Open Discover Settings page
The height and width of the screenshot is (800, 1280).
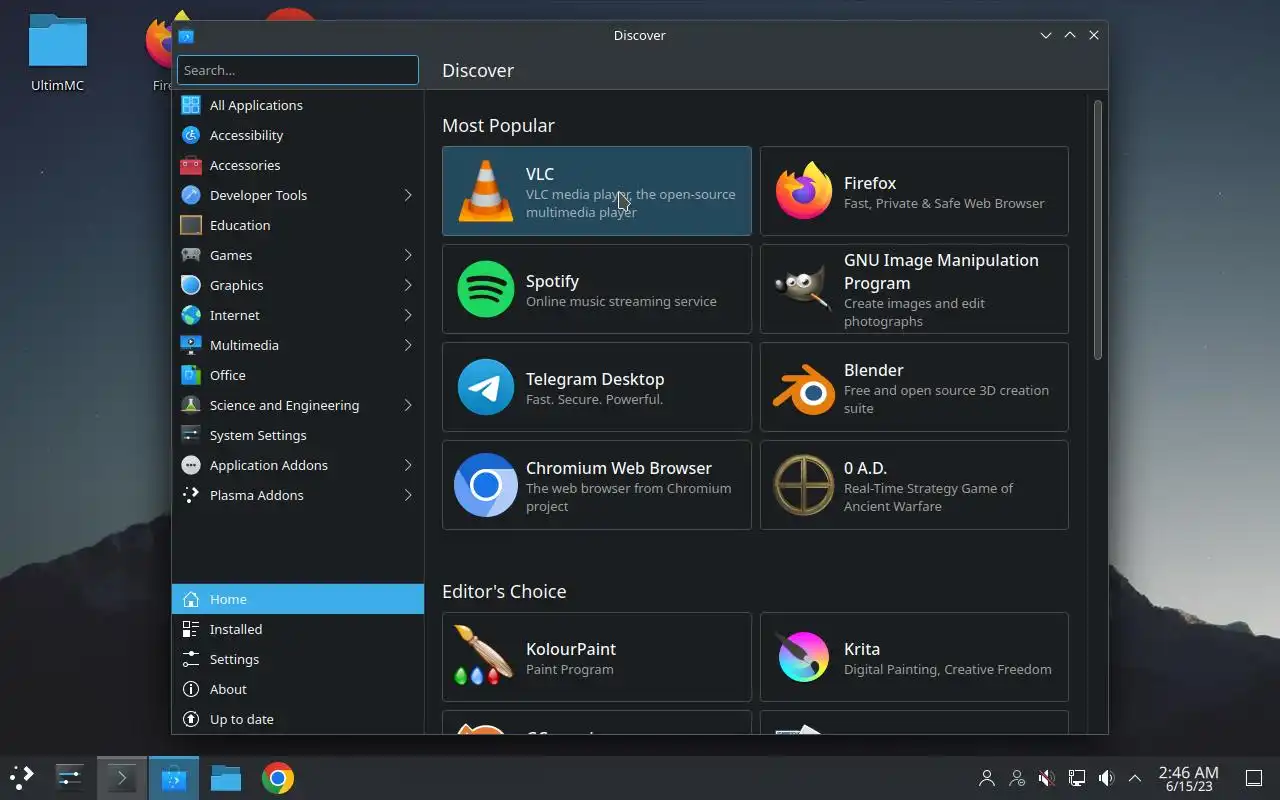[x=298, y=659]
